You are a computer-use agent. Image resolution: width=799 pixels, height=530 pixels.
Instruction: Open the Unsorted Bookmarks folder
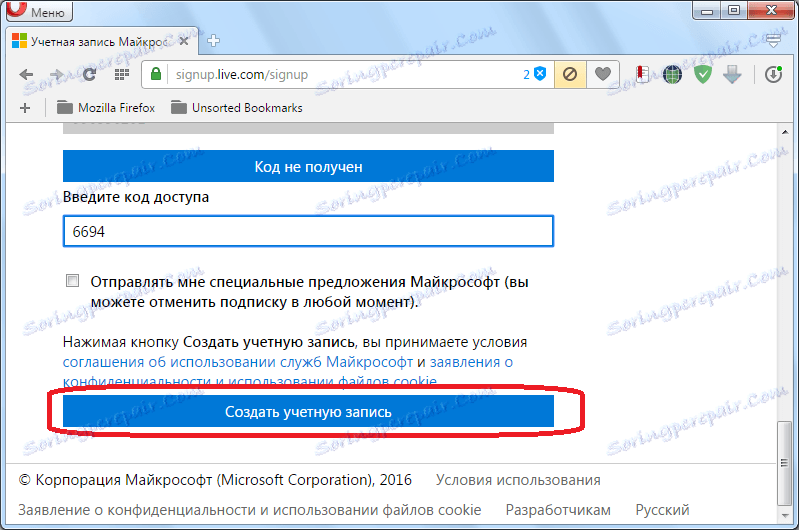click(237, 108)
